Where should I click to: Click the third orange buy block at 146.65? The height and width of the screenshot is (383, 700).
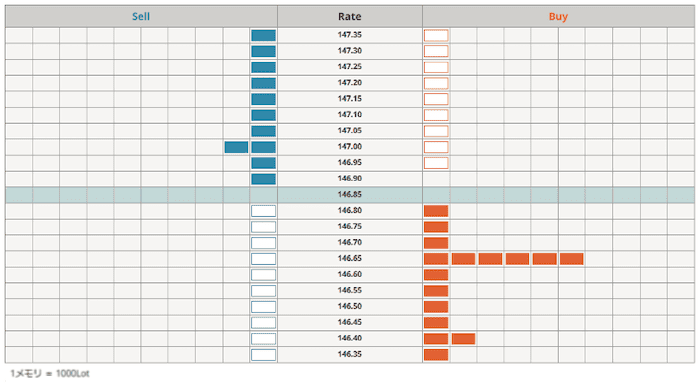(491, 259)
